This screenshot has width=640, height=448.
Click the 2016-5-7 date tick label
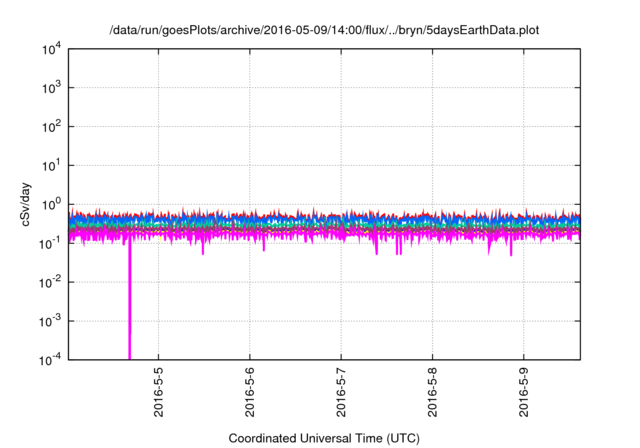pos(341,392)
